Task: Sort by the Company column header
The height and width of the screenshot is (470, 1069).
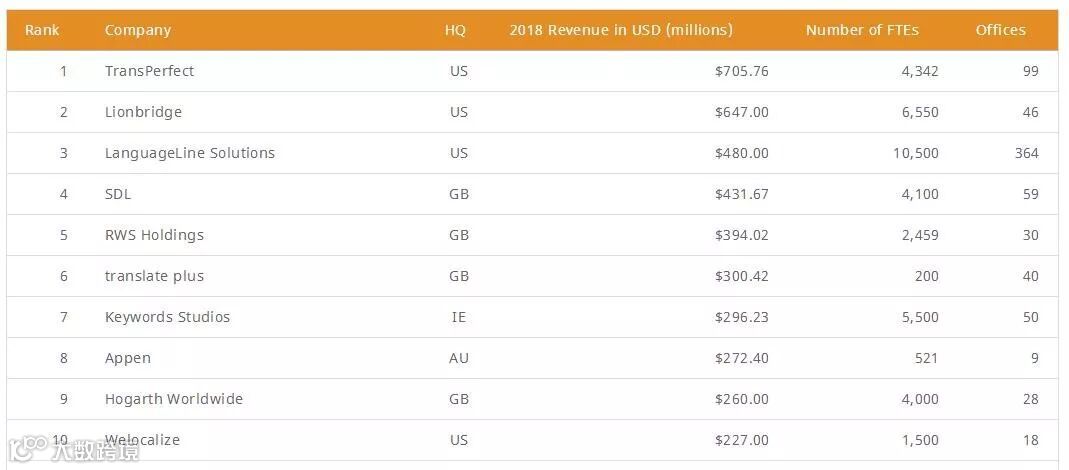Action: click(x=138, y=30)
